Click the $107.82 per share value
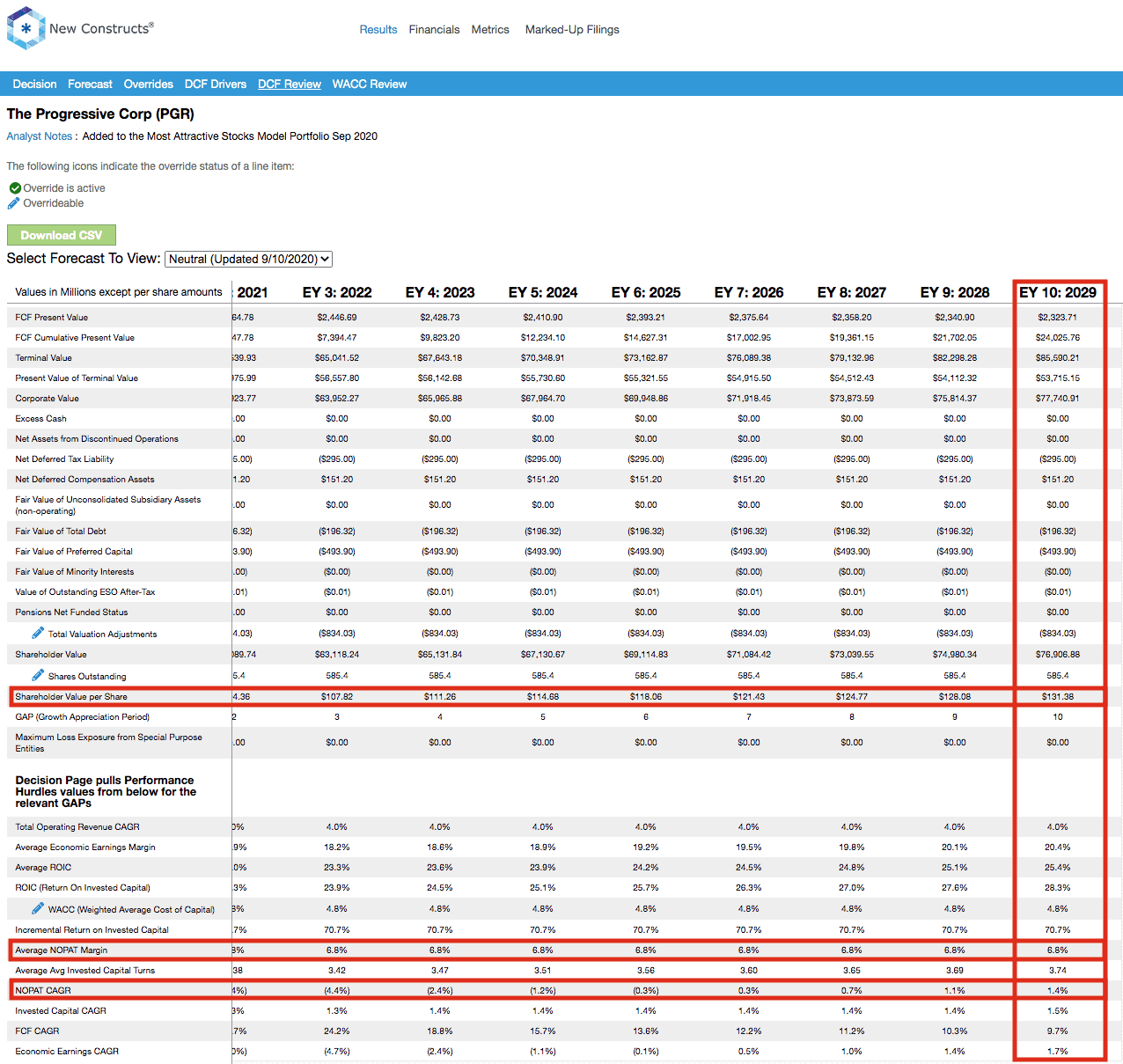The height and width of the screenshot is (1064, 1123). pyautogui.click(x=337, y=696)
